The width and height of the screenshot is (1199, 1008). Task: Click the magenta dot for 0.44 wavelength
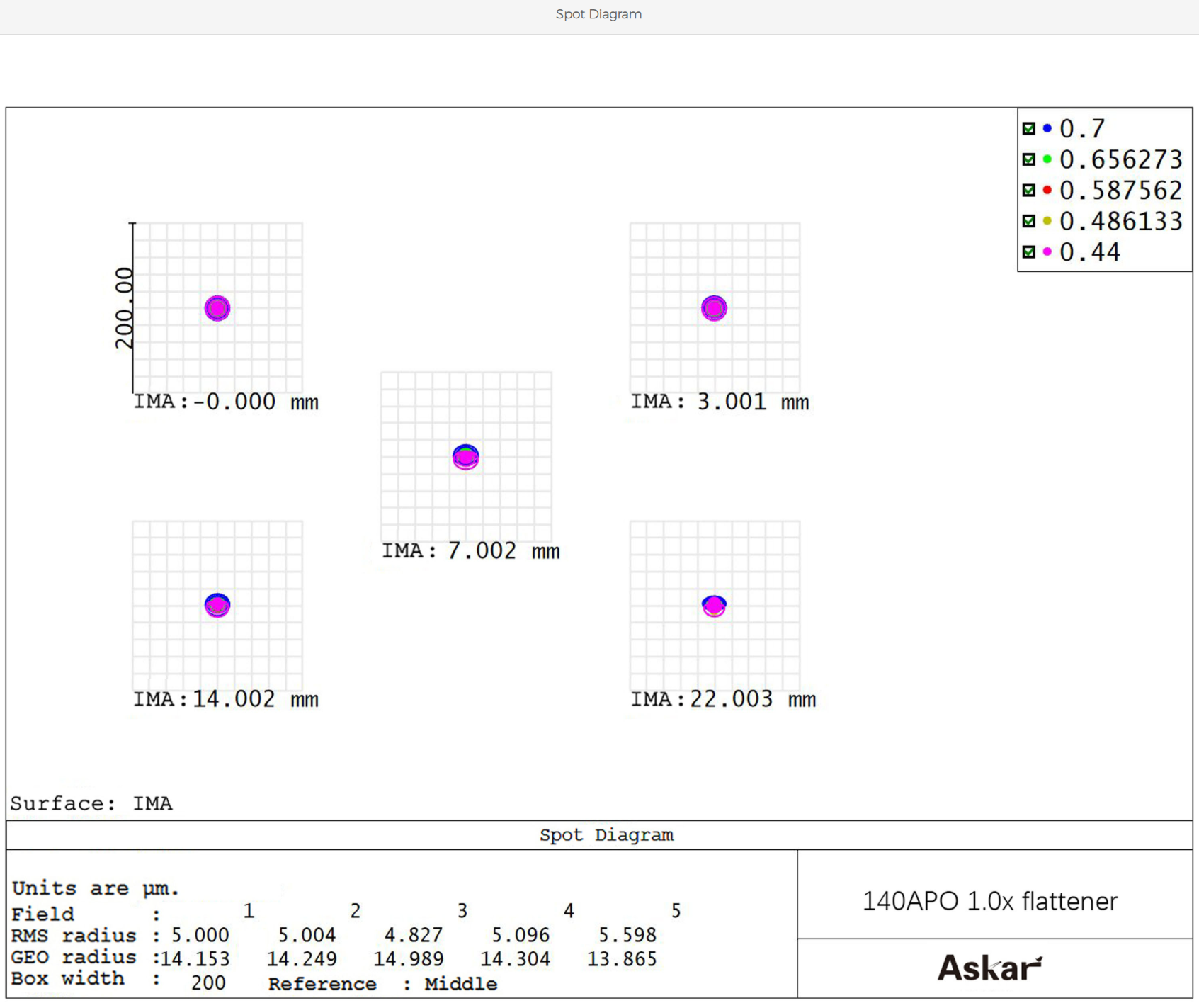coord(1047,252)
